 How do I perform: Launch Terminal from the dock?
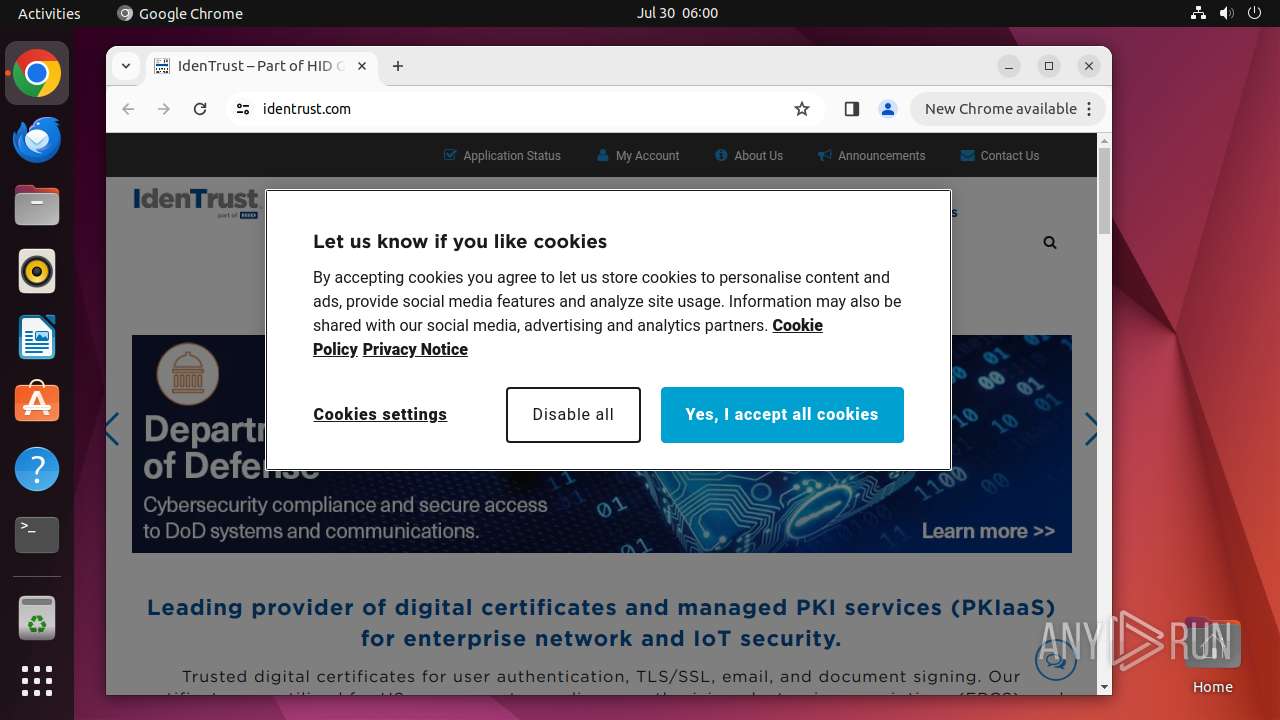[x=37, y=535]
